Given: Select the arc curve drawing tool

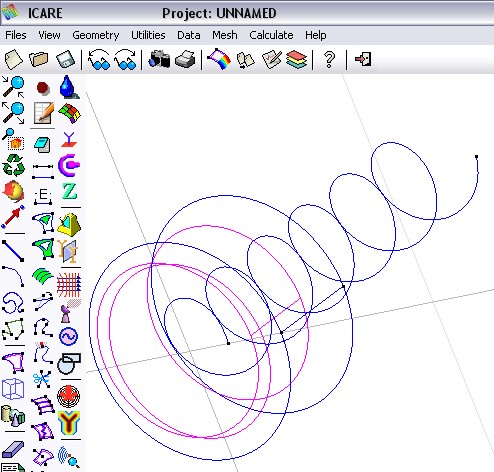Looking at the screenshot, I should (x=13, y=276).
